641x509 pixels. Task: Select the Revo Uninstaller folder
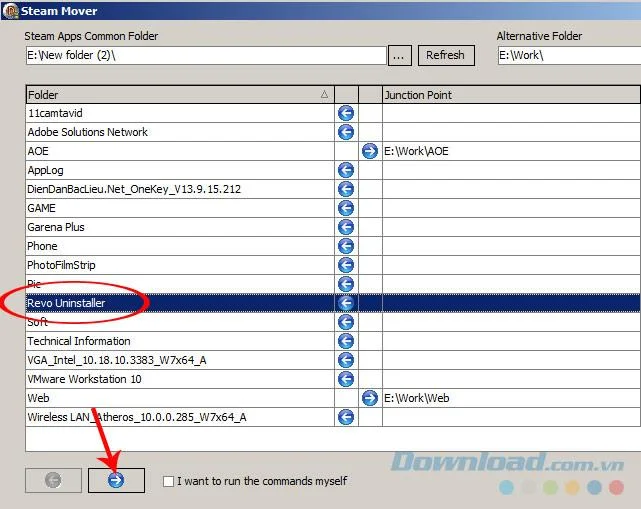coord(179,303)
